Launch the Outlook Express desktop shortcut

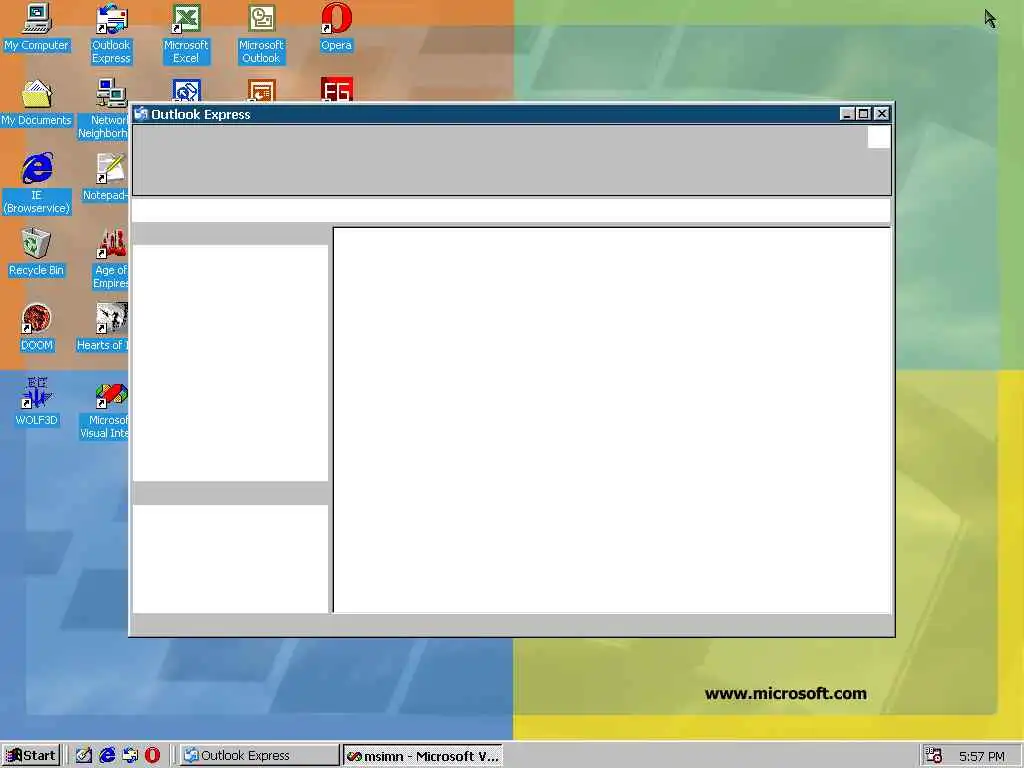point(111,34)
